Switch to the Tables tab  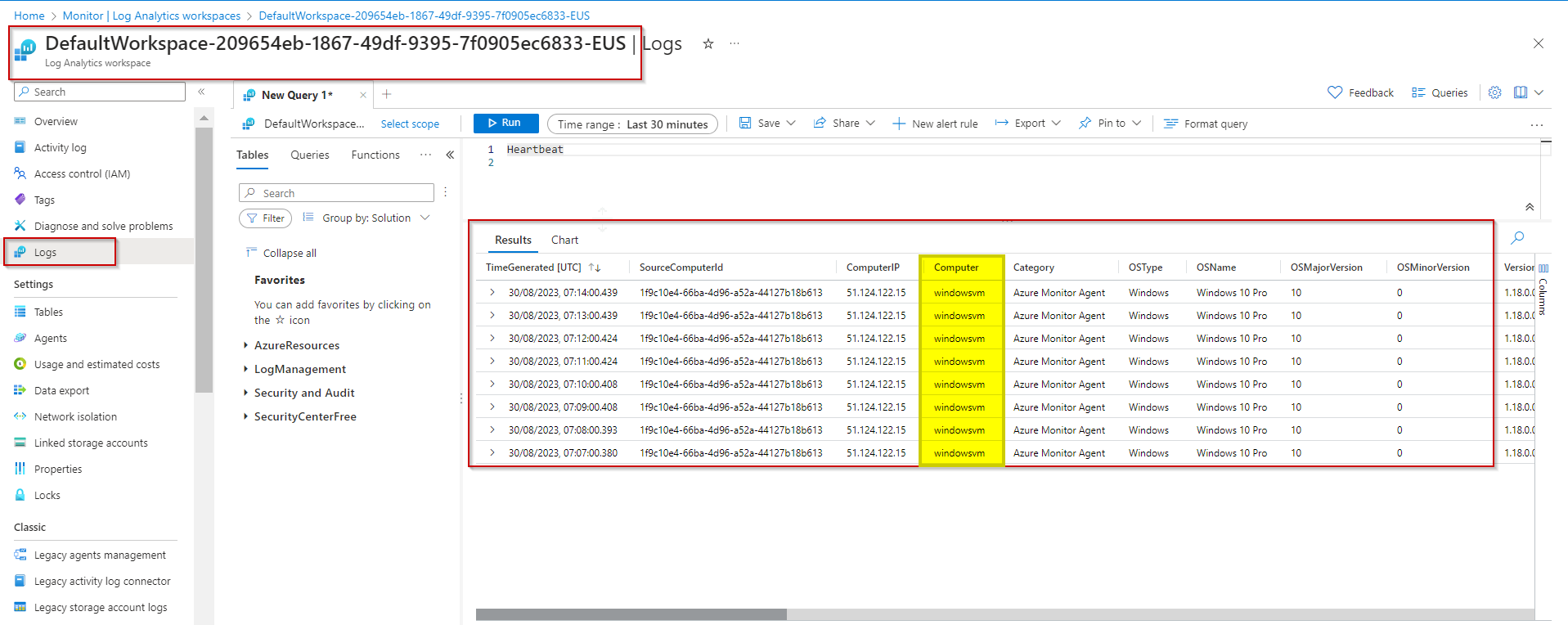pos(252,155)
